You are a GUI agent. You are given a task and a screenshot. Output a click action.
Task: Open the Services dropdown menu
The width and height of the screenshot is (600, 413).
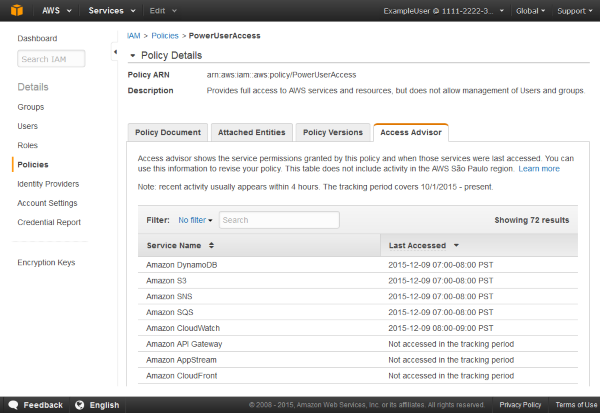[x=112, y=11]
